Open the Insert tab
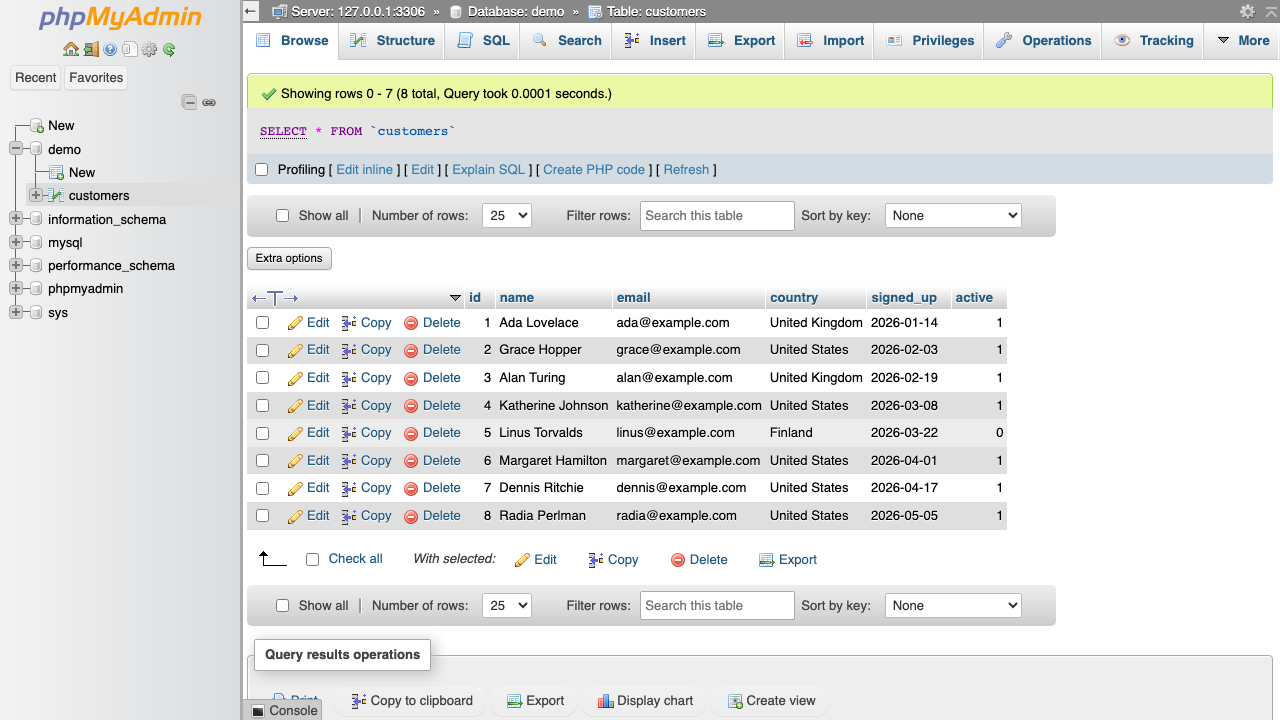 click(x=655, y=41)
